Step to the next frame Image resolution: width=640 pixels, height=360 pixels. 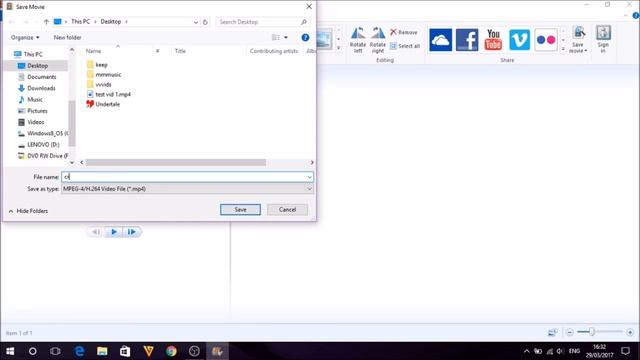(131, 232)
